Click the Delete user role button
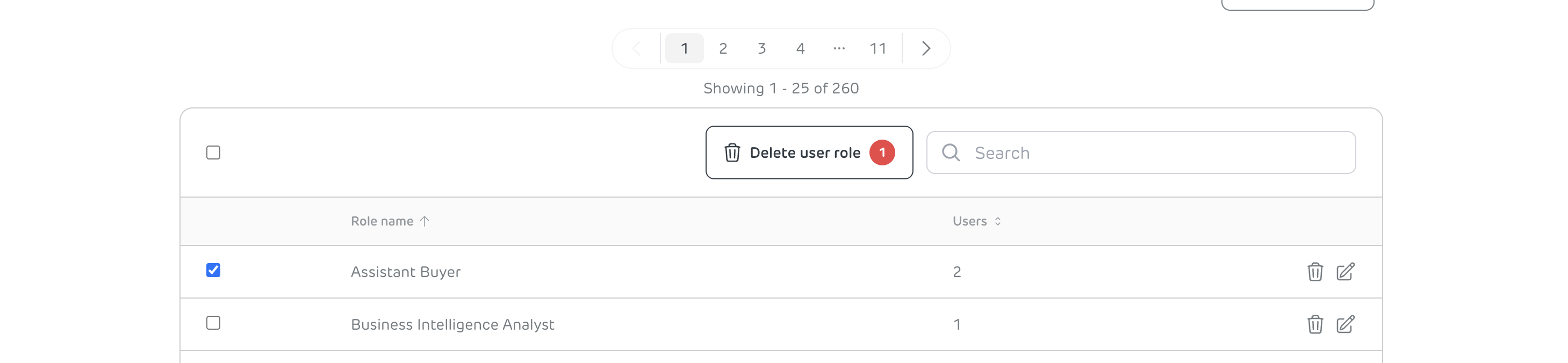The height and width of the screenshot is (363, 1568). coord(809,153)
